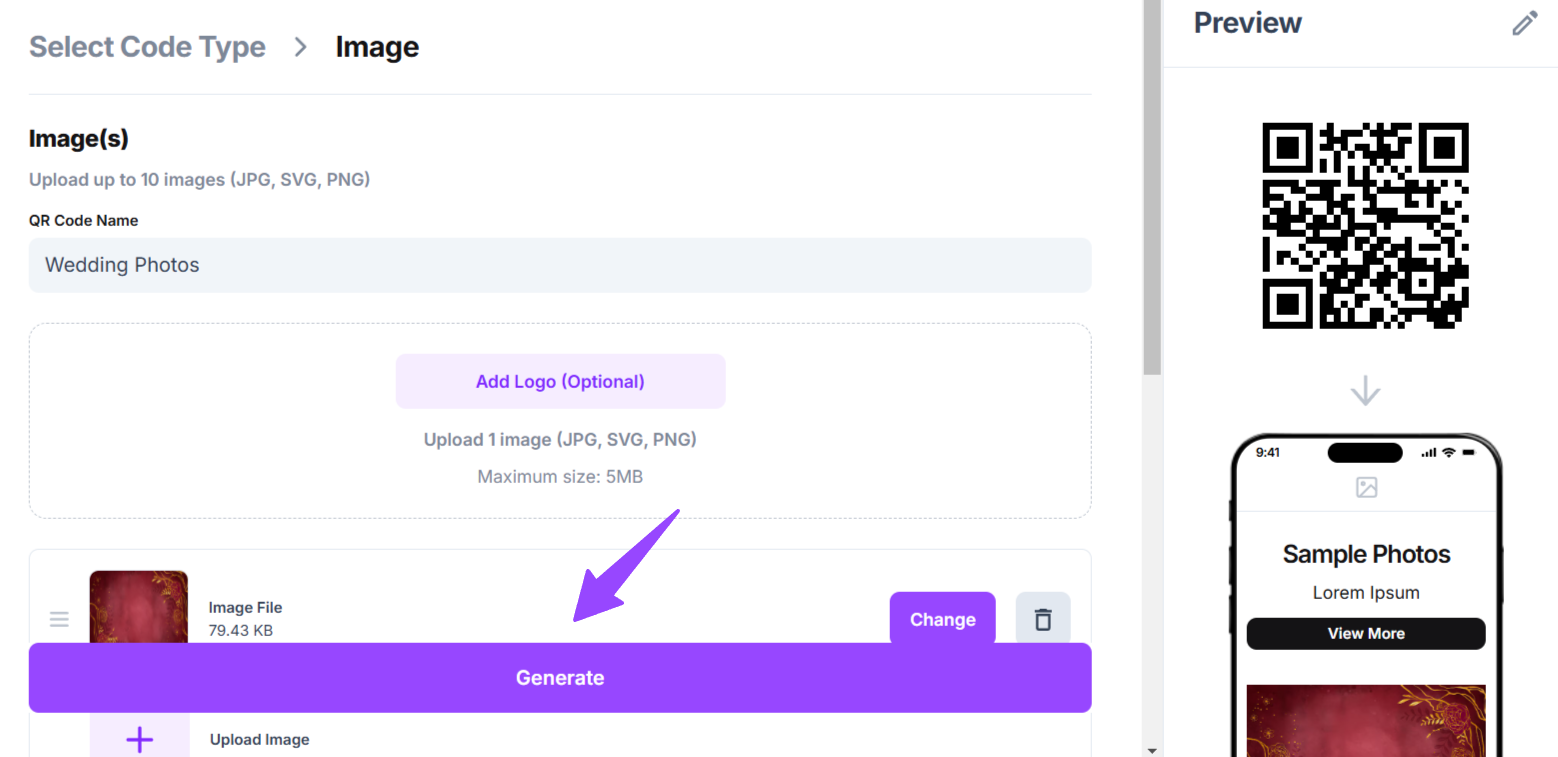
Task: Click the Upload Image label
Action: 259,739
